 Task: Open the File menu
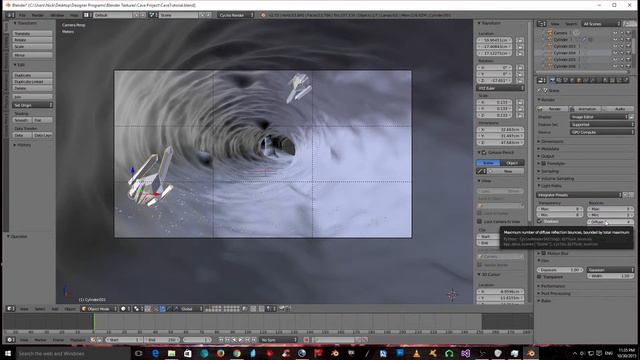coord(22,15)
